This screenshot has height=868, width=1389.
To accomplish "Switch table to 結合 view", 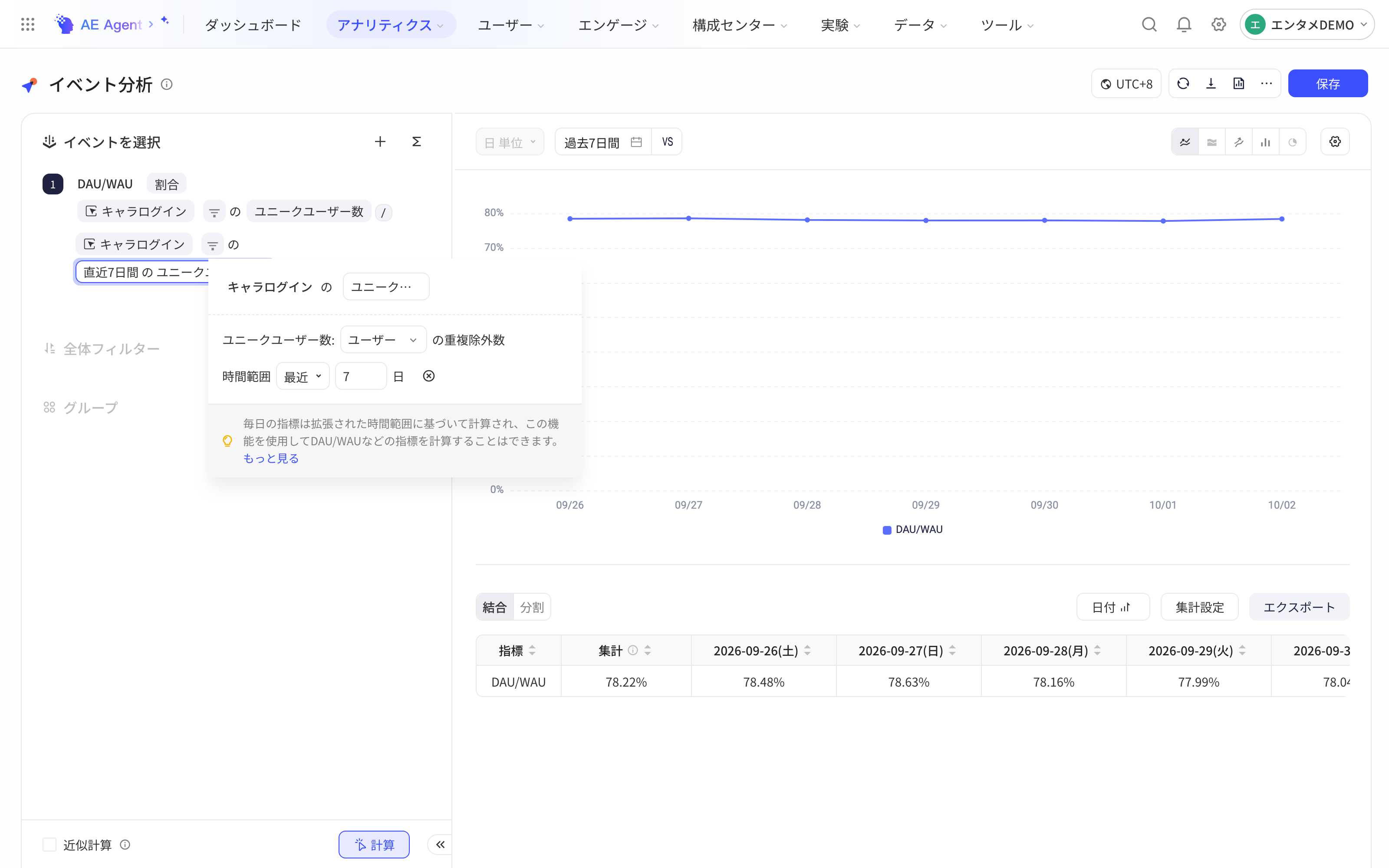I will tap(495, 607).
